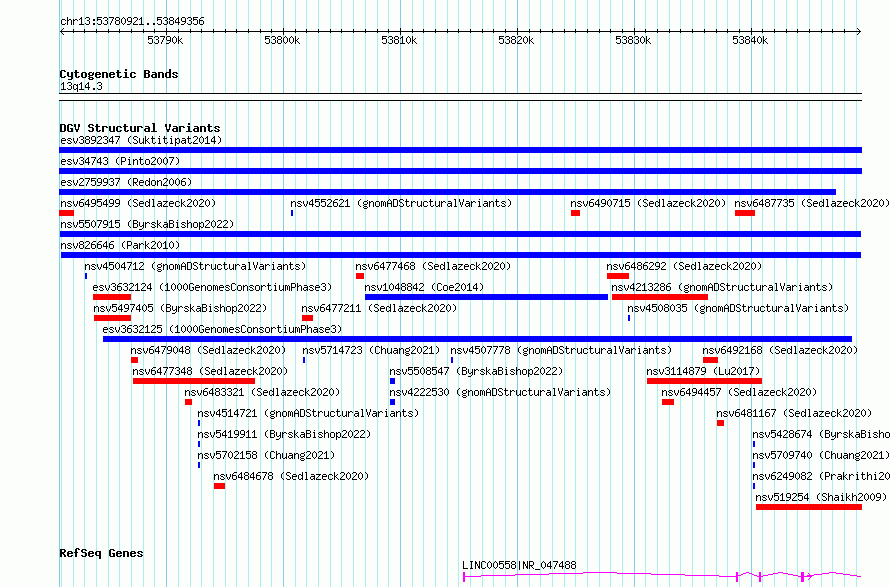
Task: Click the blue bar of nsv5508547
Action: pyautogui.click(x=392, y=381)
